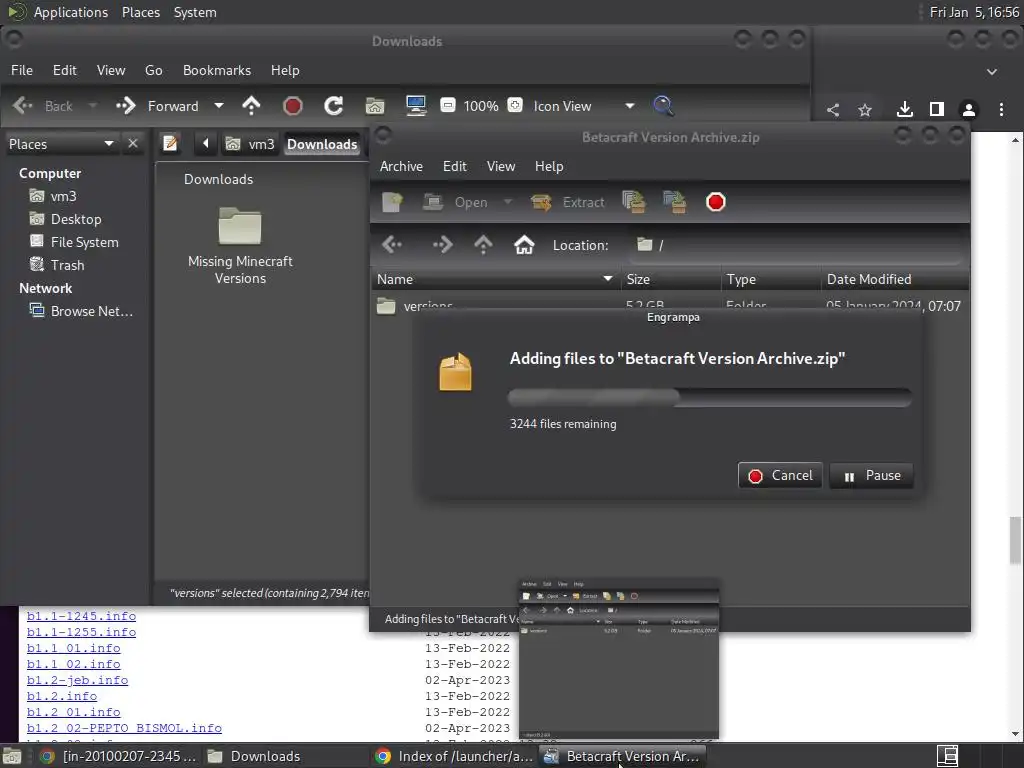The height and width of the screenshot is (768, 1024).
Task: Click the red Stop icon in Engrampa toolbar
Action: (x=716, y=202)
